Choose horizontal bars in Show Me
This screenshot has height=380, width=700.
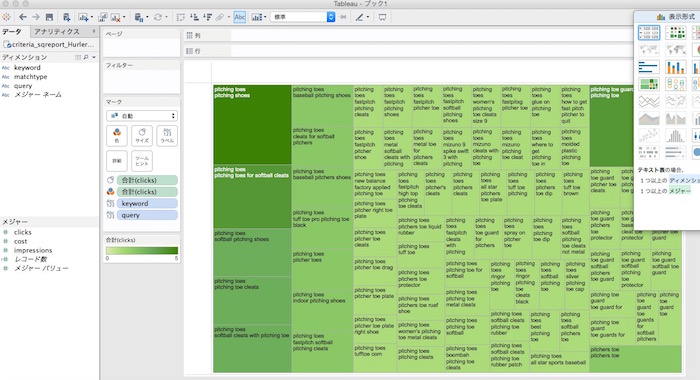pos(649,67)
